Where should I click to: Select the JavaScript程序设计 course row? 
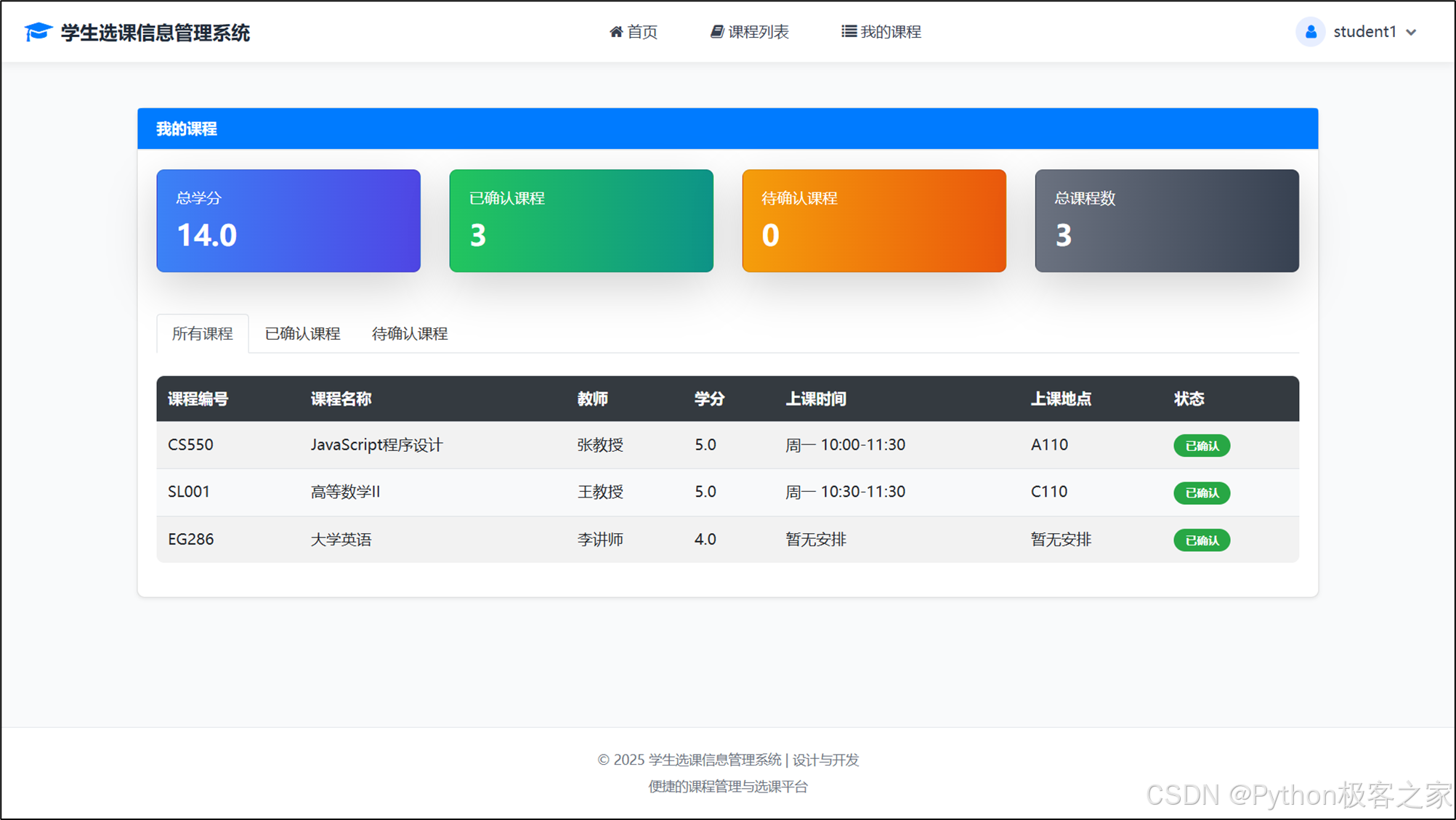point(376,445)
